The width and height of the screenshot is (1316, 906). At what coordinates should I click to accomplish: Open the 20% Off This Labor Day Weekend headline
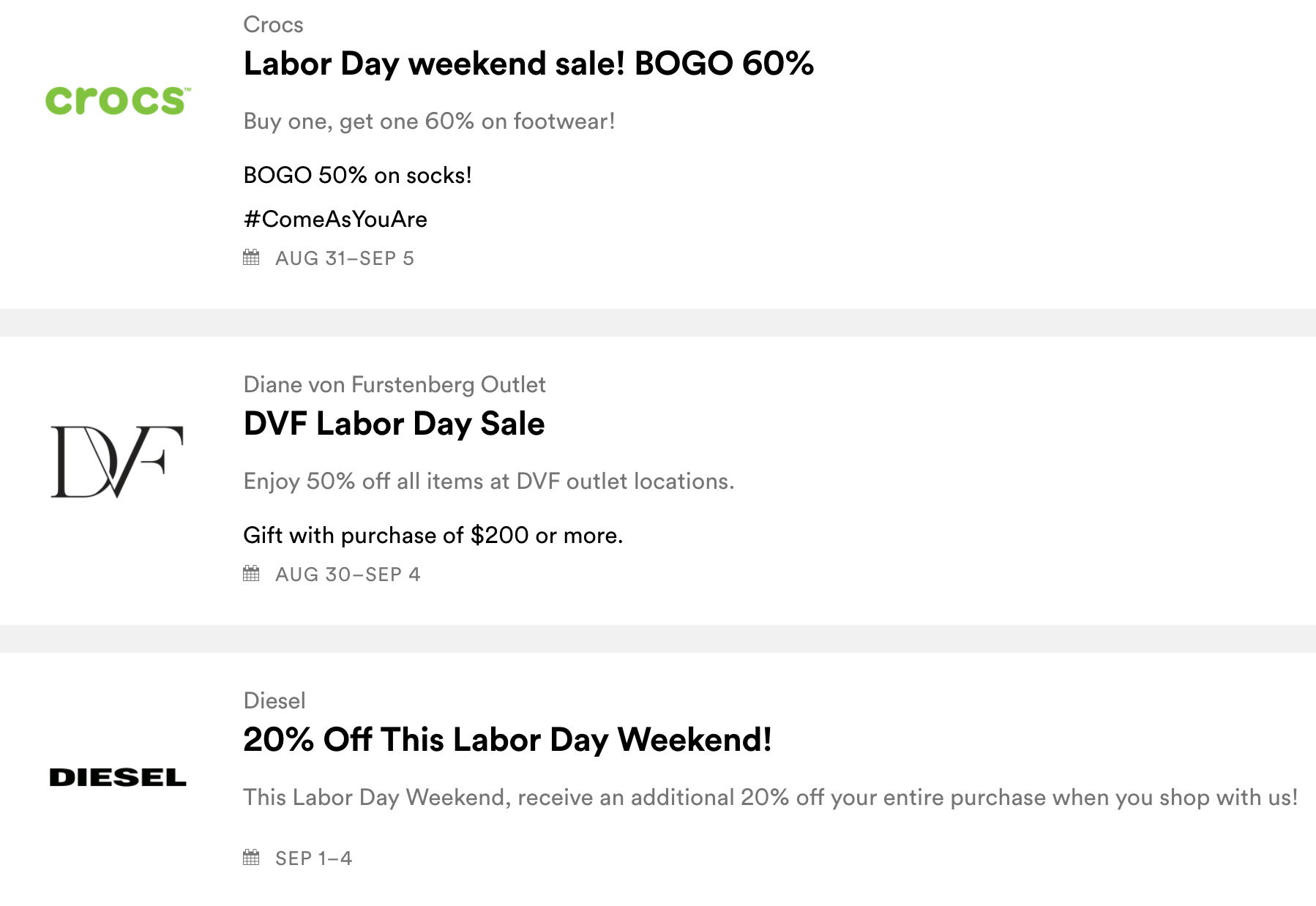(x=507, y=740)
